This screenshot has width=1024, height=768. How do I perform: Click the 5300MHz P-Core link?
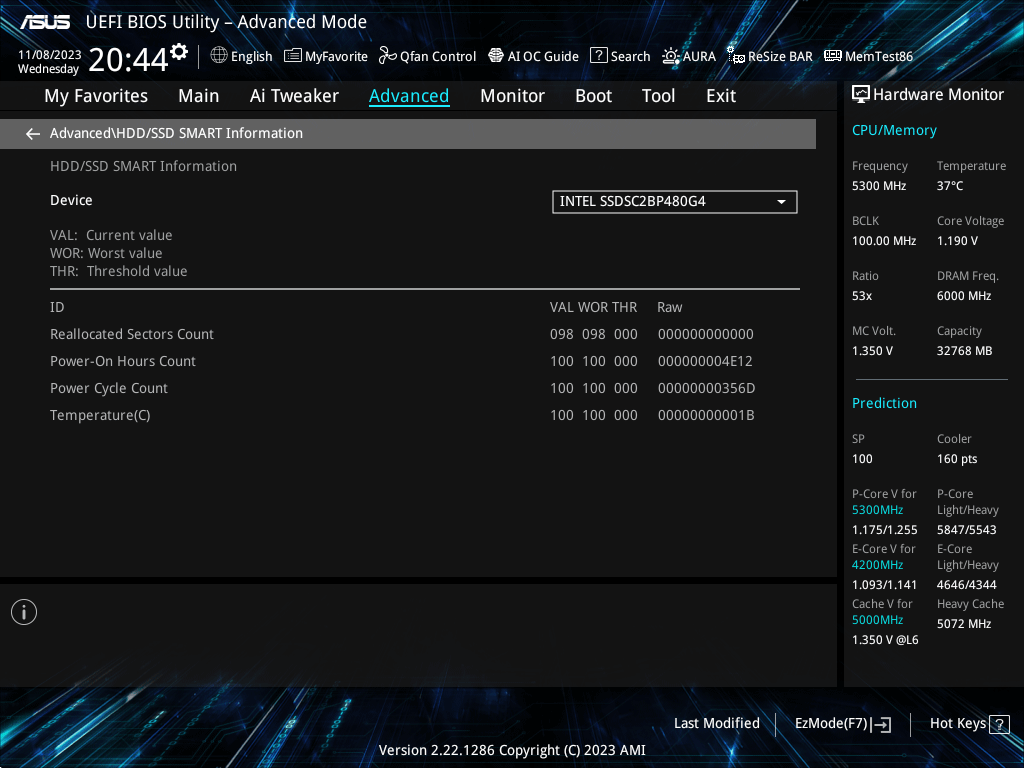click(x=877, y=510)
